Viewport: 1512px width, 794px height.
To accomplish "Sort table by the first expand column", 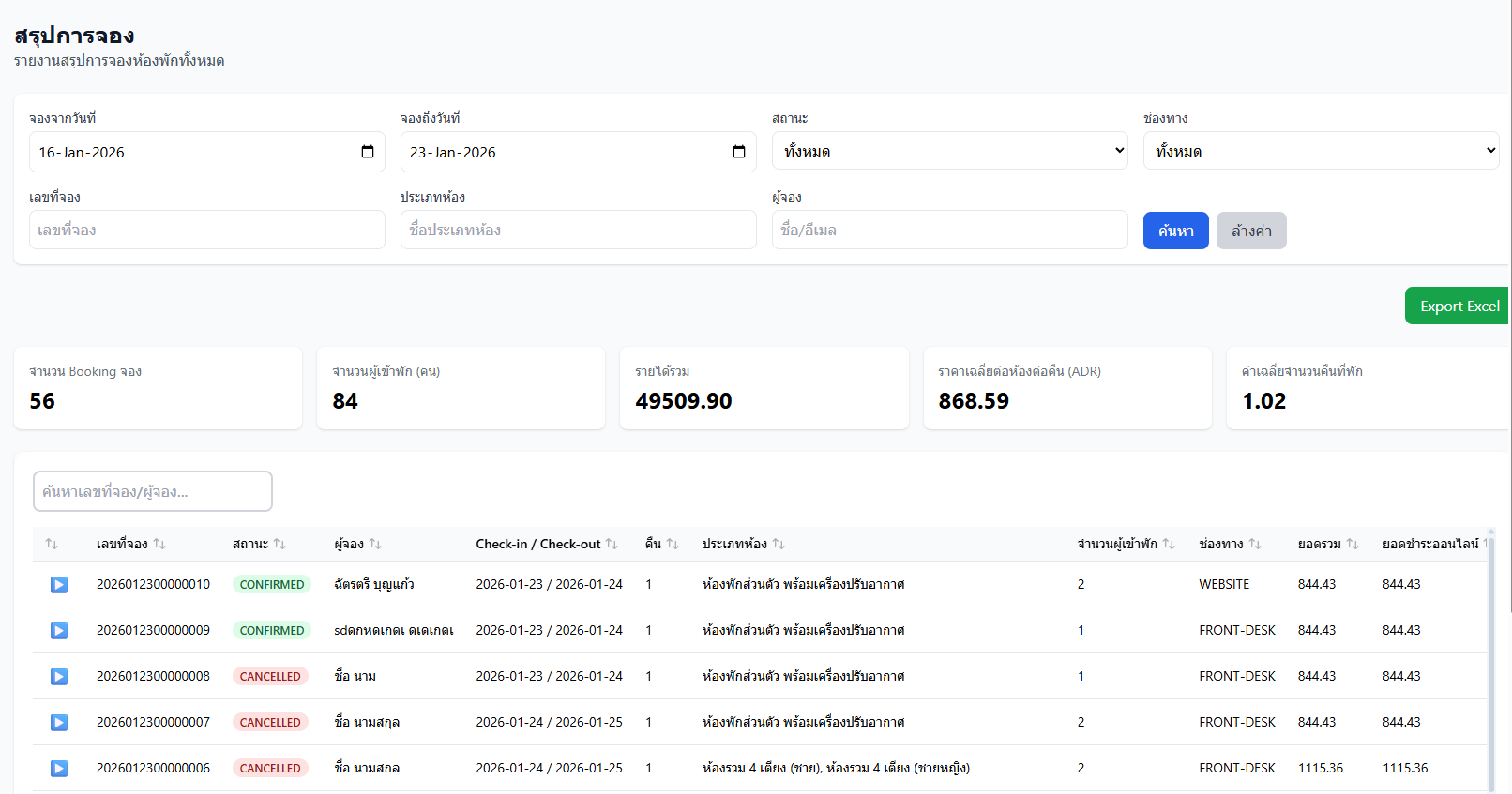I will pyautogui.click(x=52, y=544).
